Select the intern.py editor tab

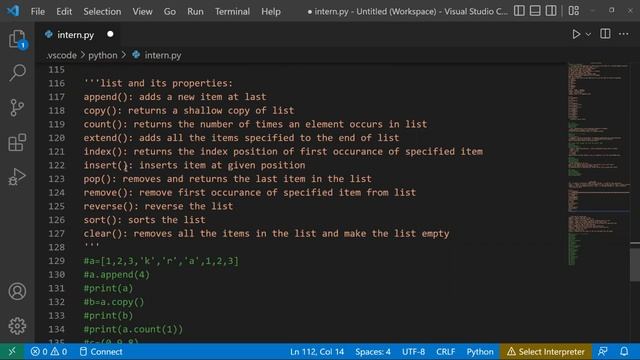76,35
